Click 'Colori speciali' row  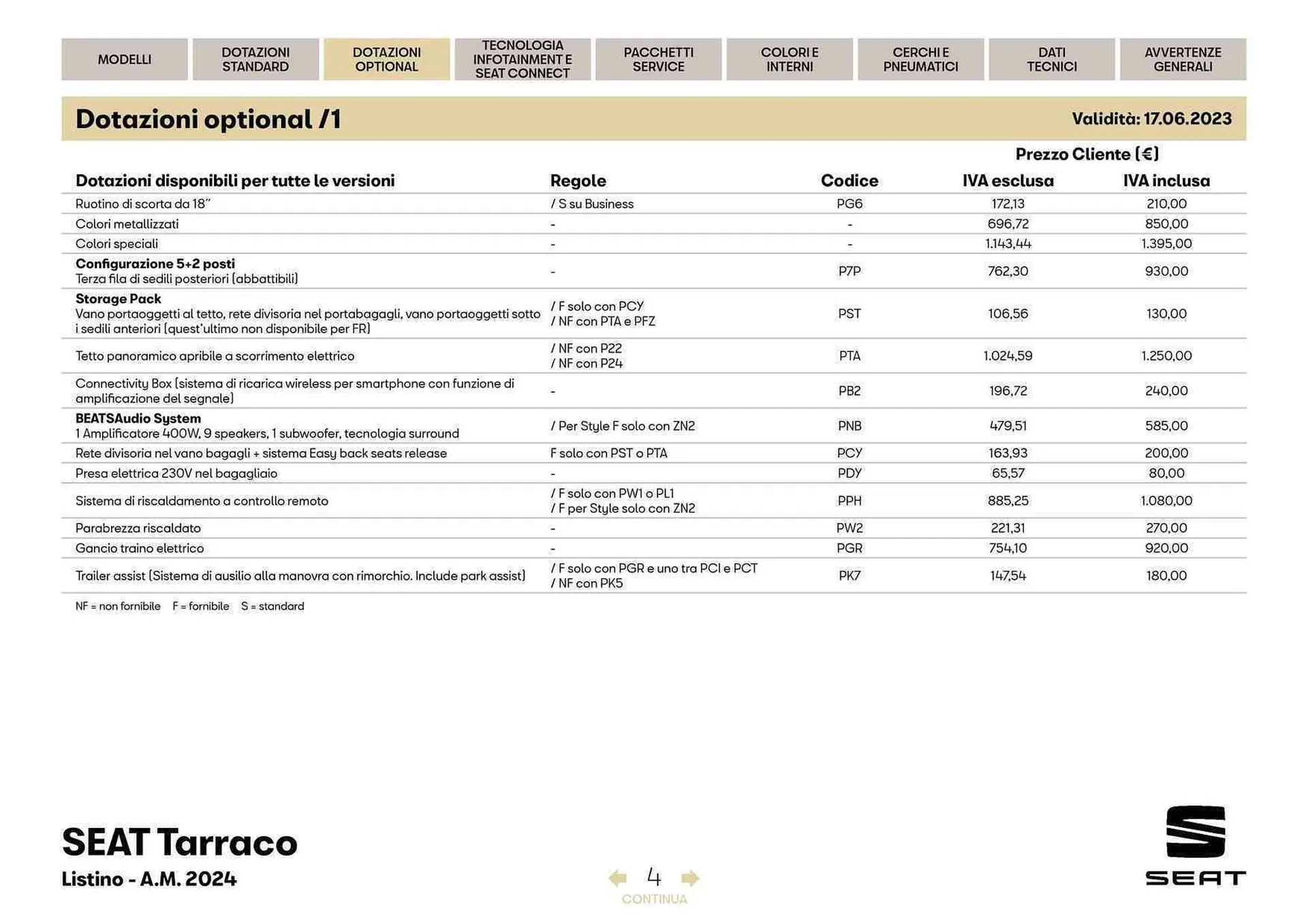(x=654, y=244)
